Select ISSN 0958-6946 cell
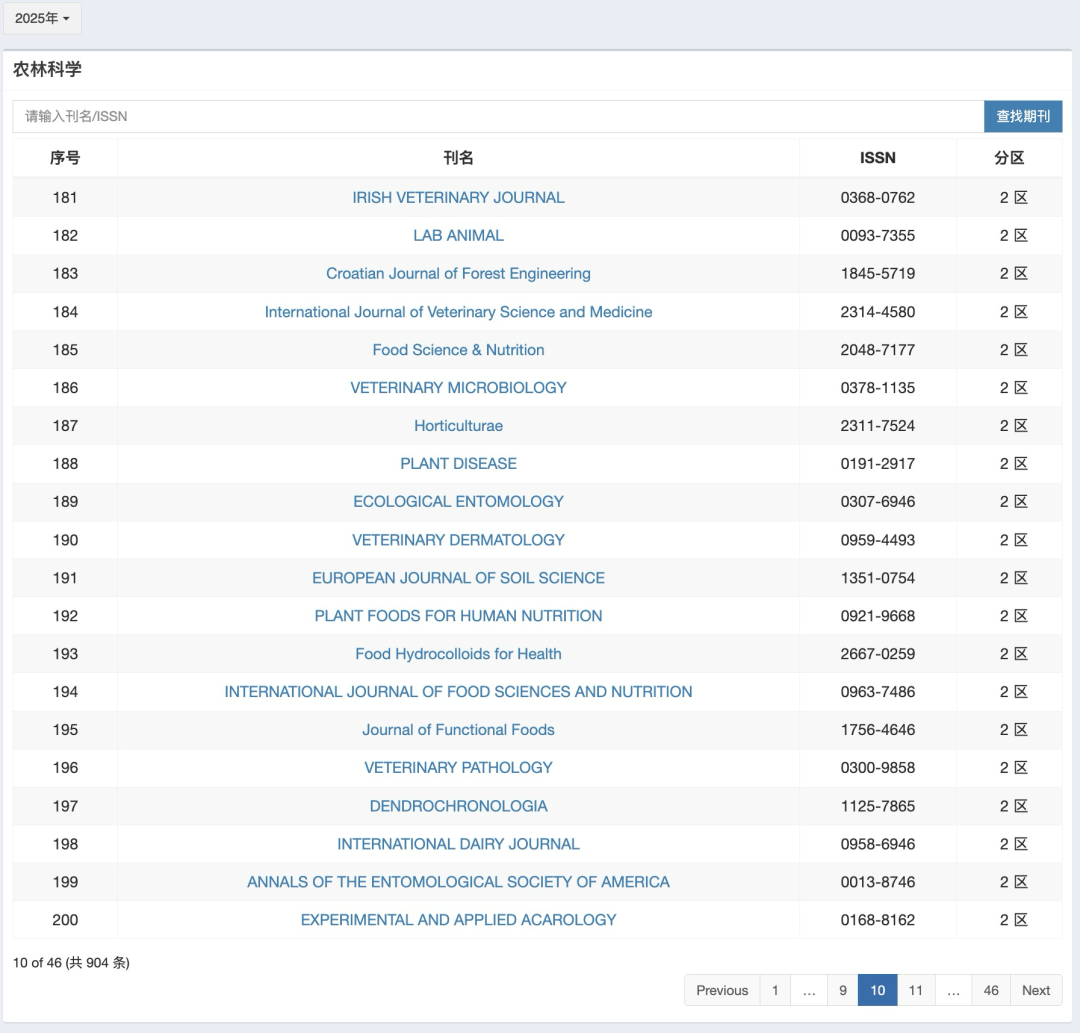1080x1033 pixels. click(878, 844)
